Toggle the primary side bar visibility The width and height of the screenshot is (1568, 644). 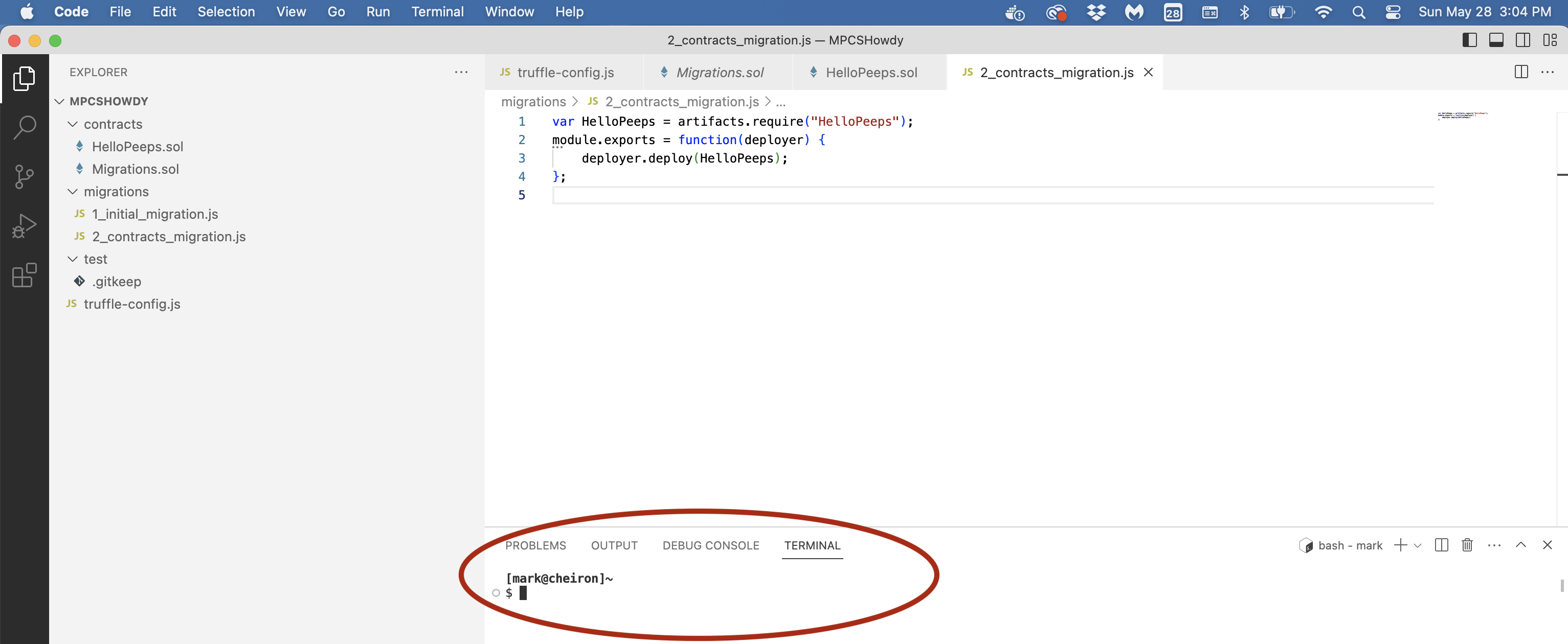click(1469, 40)
